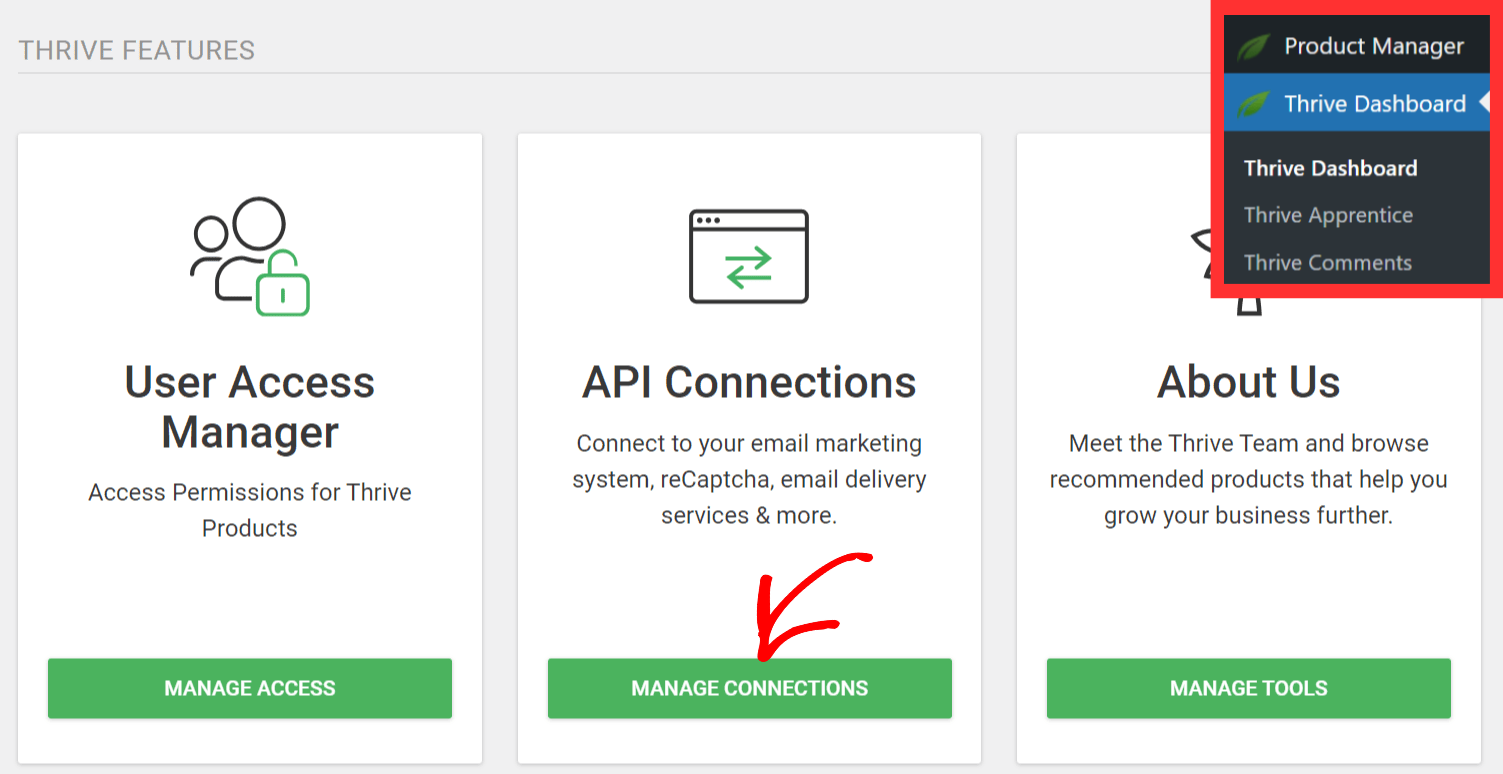Click the MANAGE ACCESS button
The width and height of the screenshot is (1503, 774).
pos(250,688)
